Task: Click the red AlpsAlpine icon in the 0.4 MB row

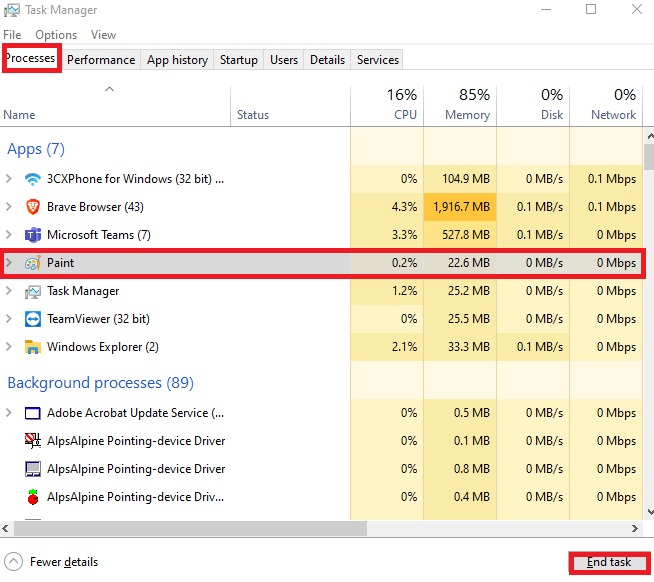Action: pyautogui.click(x=33, y=497)
